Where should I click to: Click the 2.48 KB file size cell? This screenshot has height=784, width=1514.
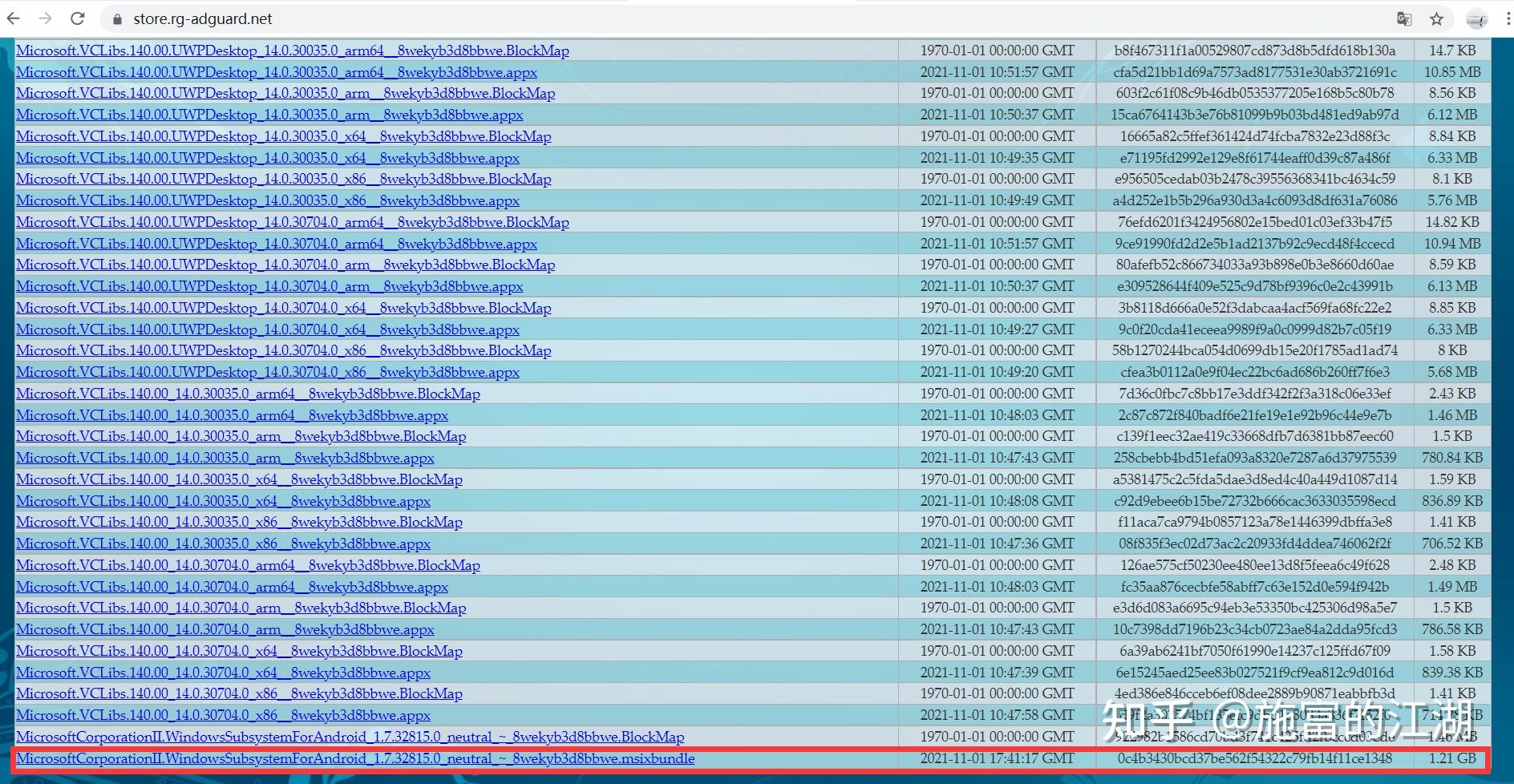tap(1452, 565)
